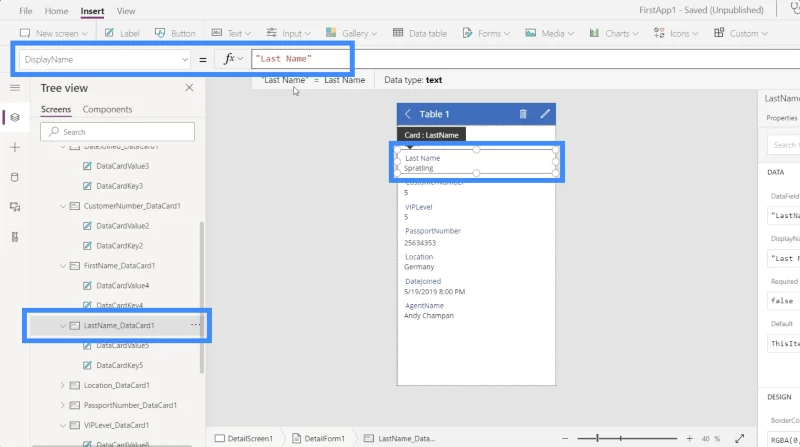Image resolution: width=800 pixels, height=447 pixels.
Task: Click the Tree view search box
Action: click(x=117, y=132)
